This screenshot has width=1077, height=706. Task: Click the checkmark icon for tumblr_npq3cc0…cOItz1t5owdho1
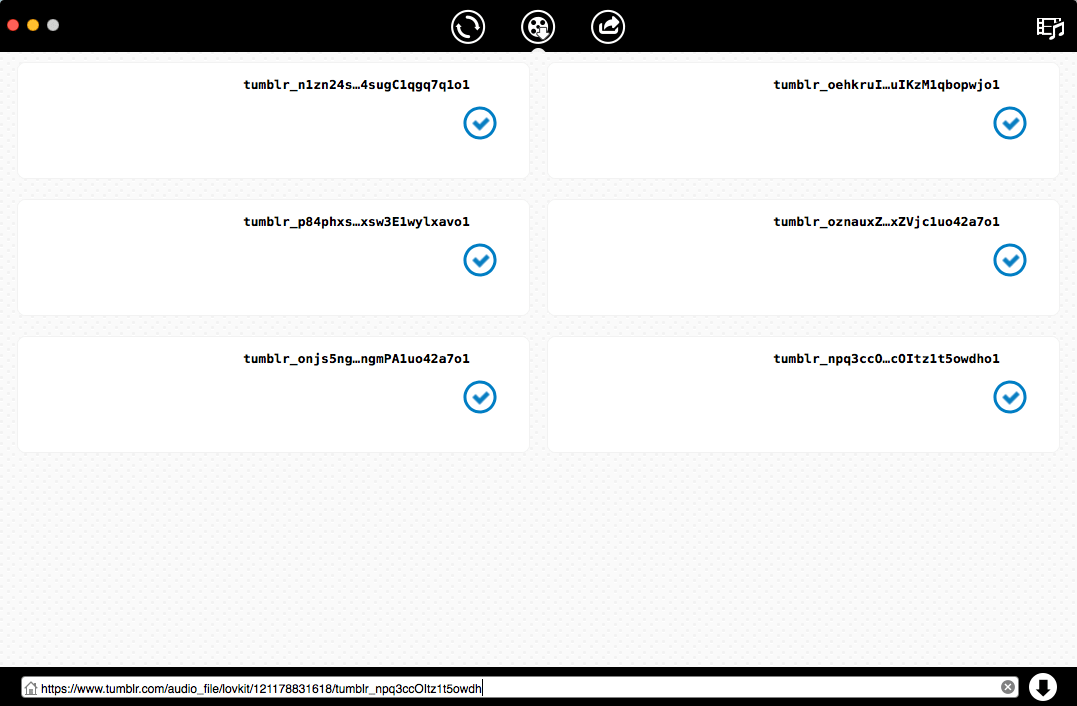point(1010,396)
